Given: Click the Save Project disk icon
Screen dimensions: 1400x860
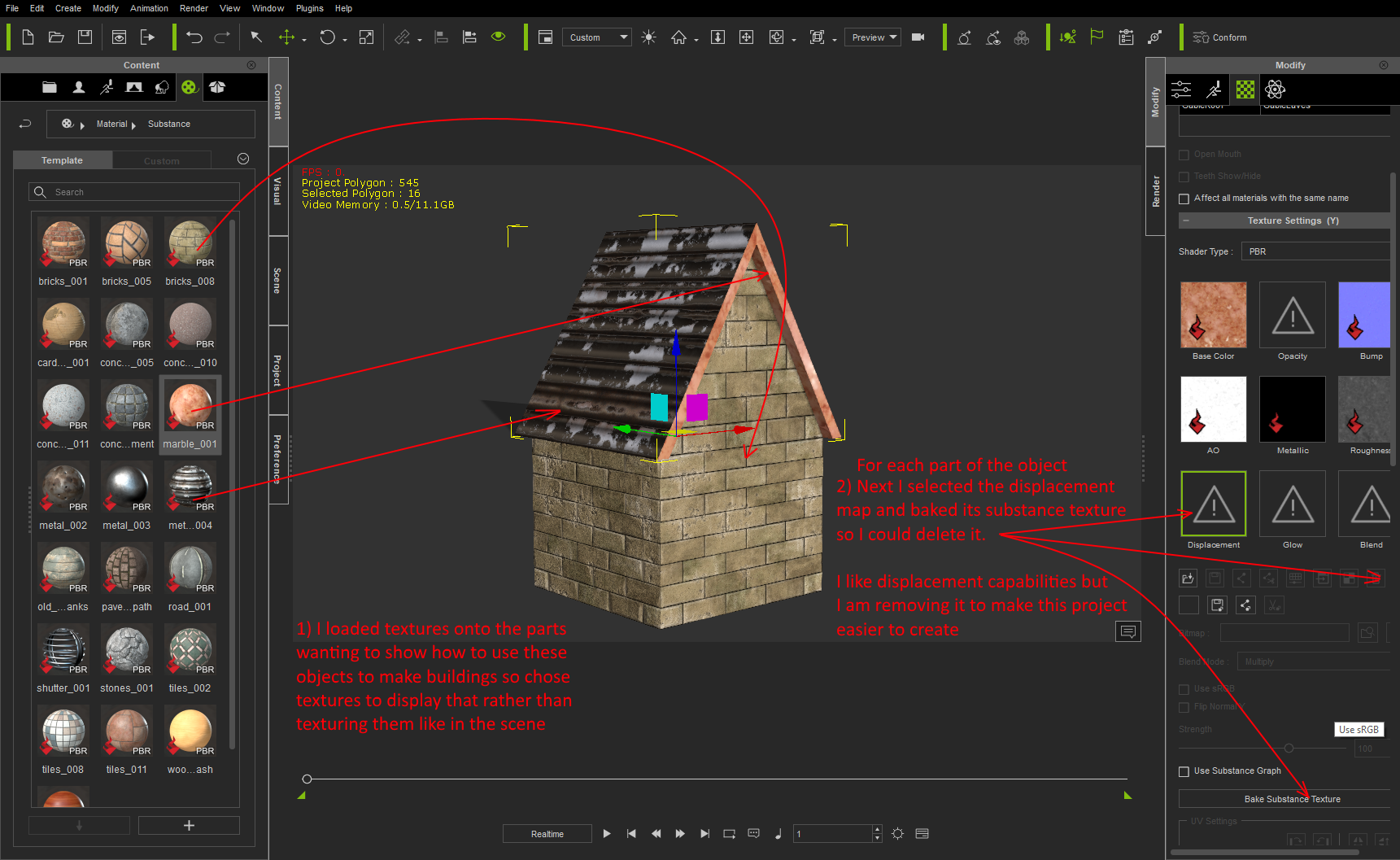Looking at the screenshot, I should click(85, 37).
